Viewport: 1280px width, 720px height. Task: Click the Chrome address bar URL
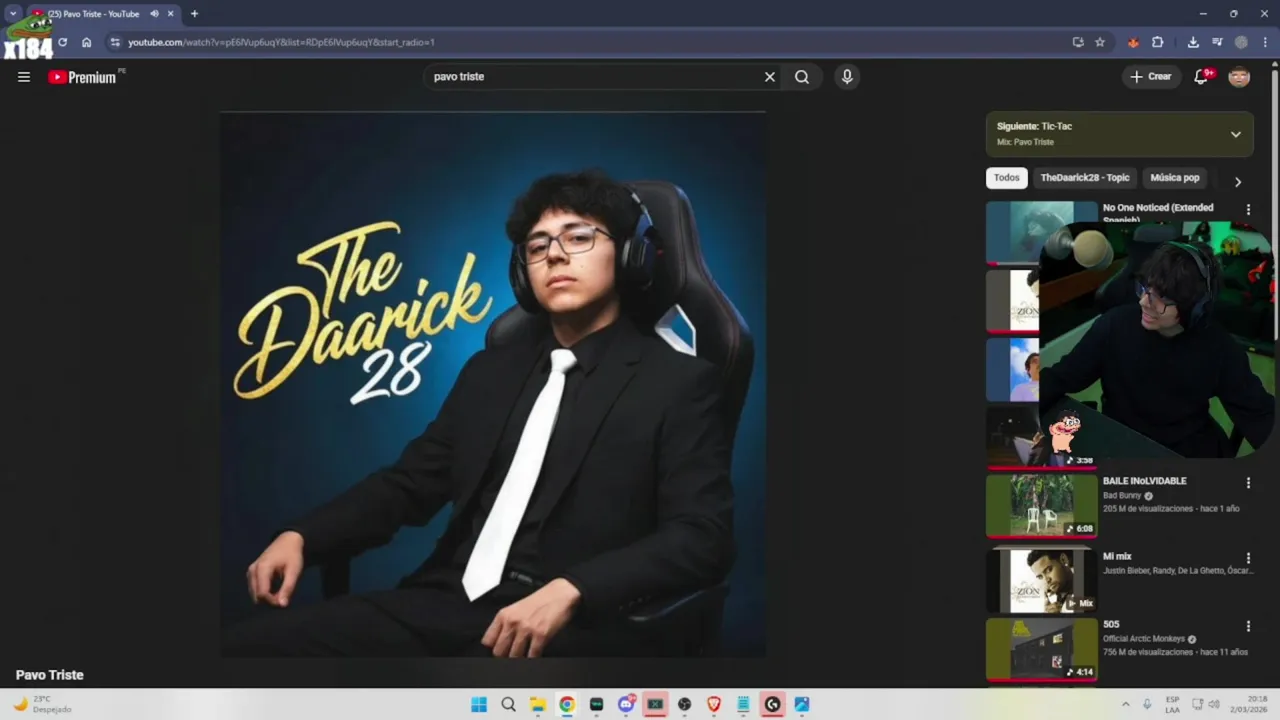281,42
